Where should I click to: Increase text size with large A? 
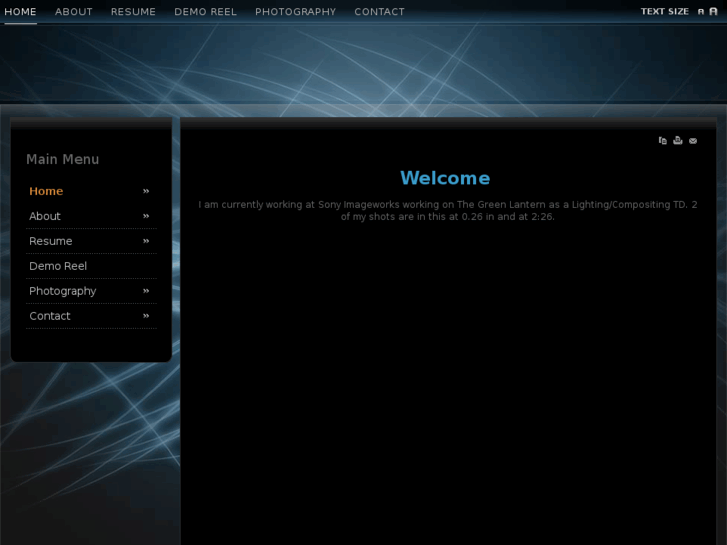pos(714,12)
